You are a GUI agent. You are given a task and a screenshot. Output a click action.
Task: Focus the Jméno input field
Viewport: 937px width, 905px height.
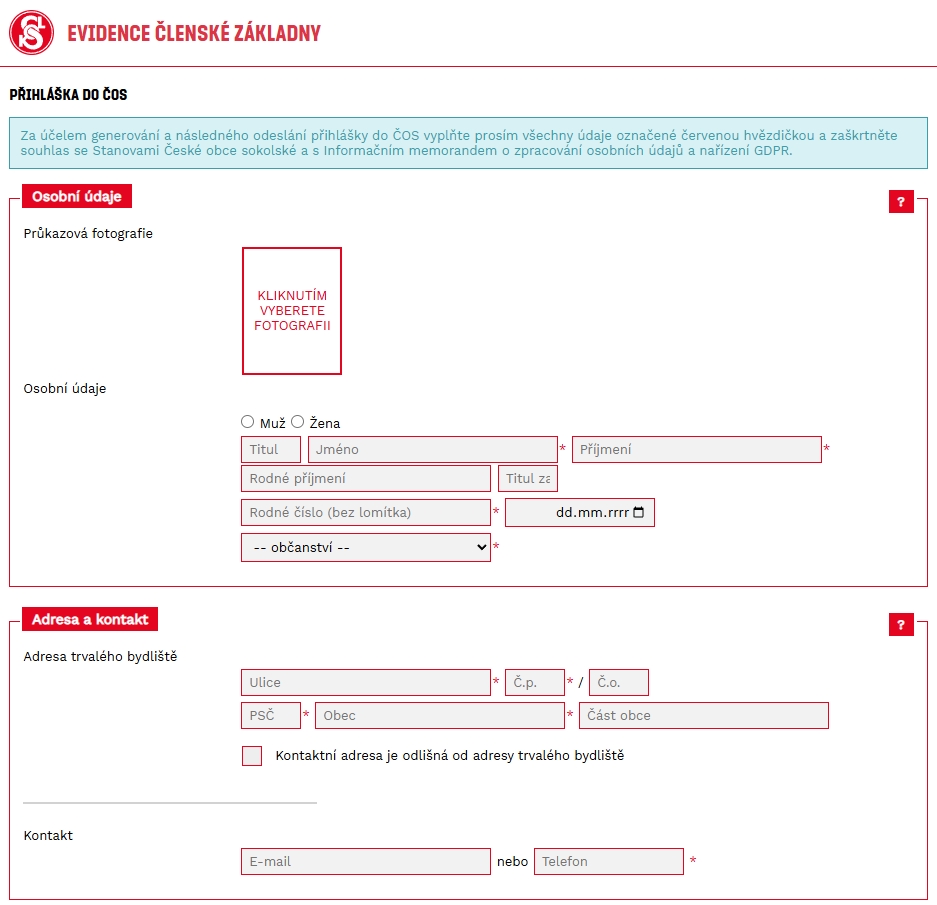click(432, 450)
